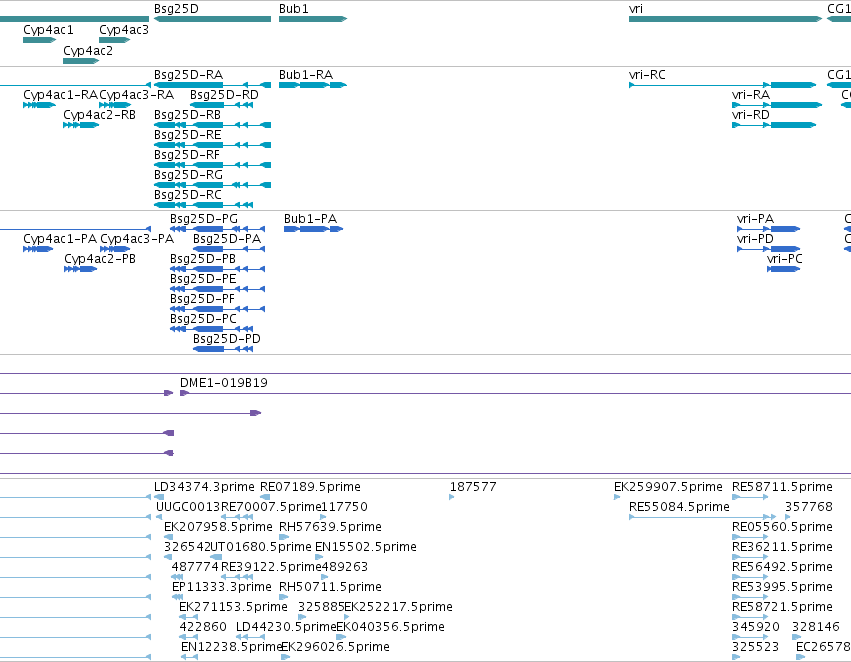The height and width of the screenshot is (662, 851).
Task: Click EST RE07189.5prime
Action: [265, 497]
